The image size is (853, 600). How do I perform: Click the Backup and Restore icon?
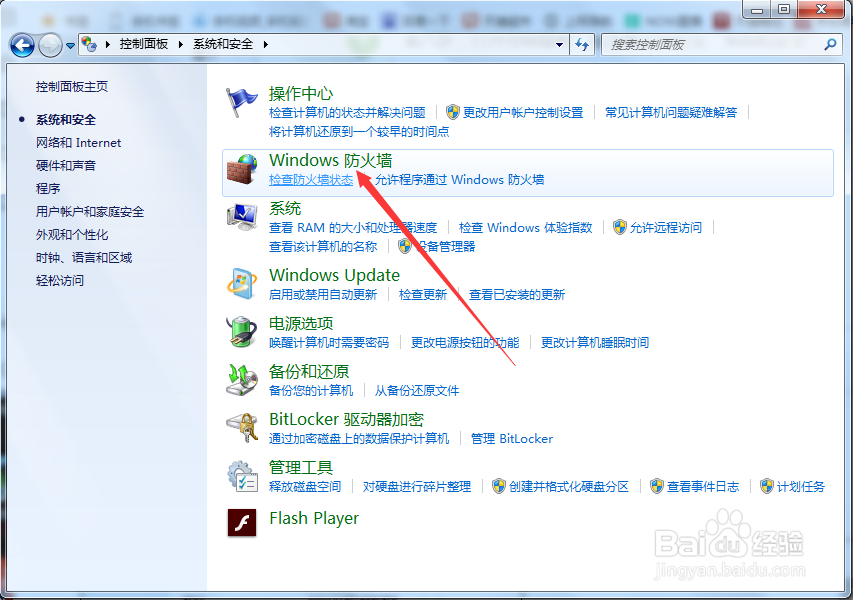coord(242,380)
